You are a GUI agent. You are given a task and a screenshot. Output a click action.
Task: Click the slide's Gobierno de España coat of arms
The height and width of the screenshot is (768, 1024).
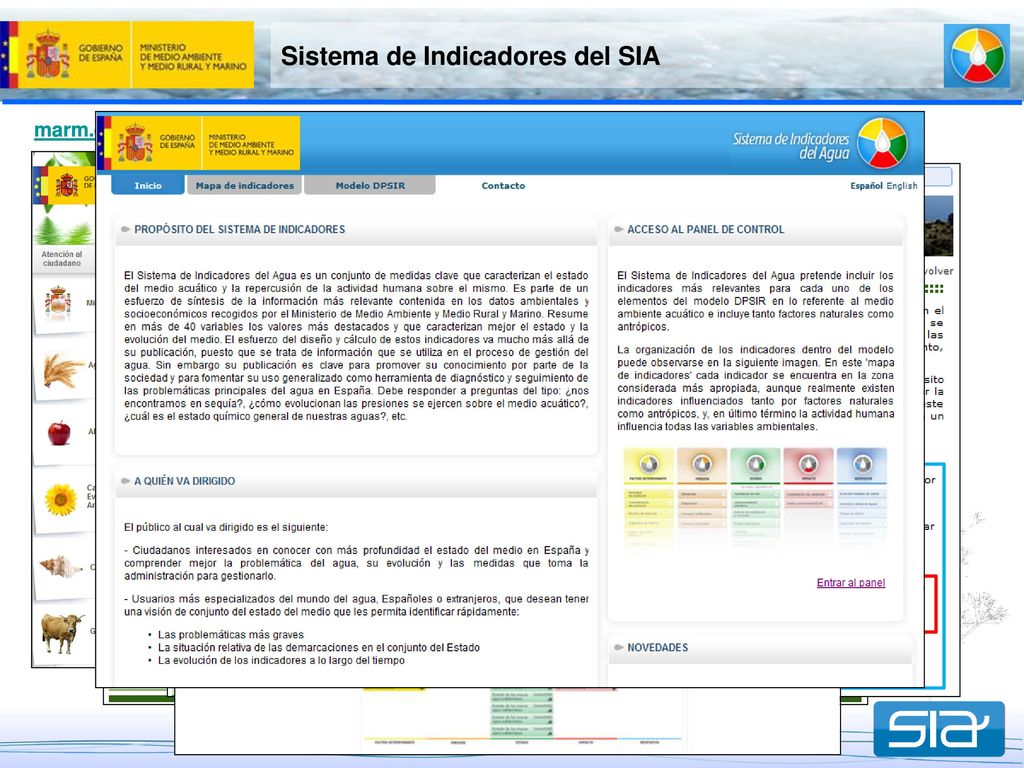(48, 54)
